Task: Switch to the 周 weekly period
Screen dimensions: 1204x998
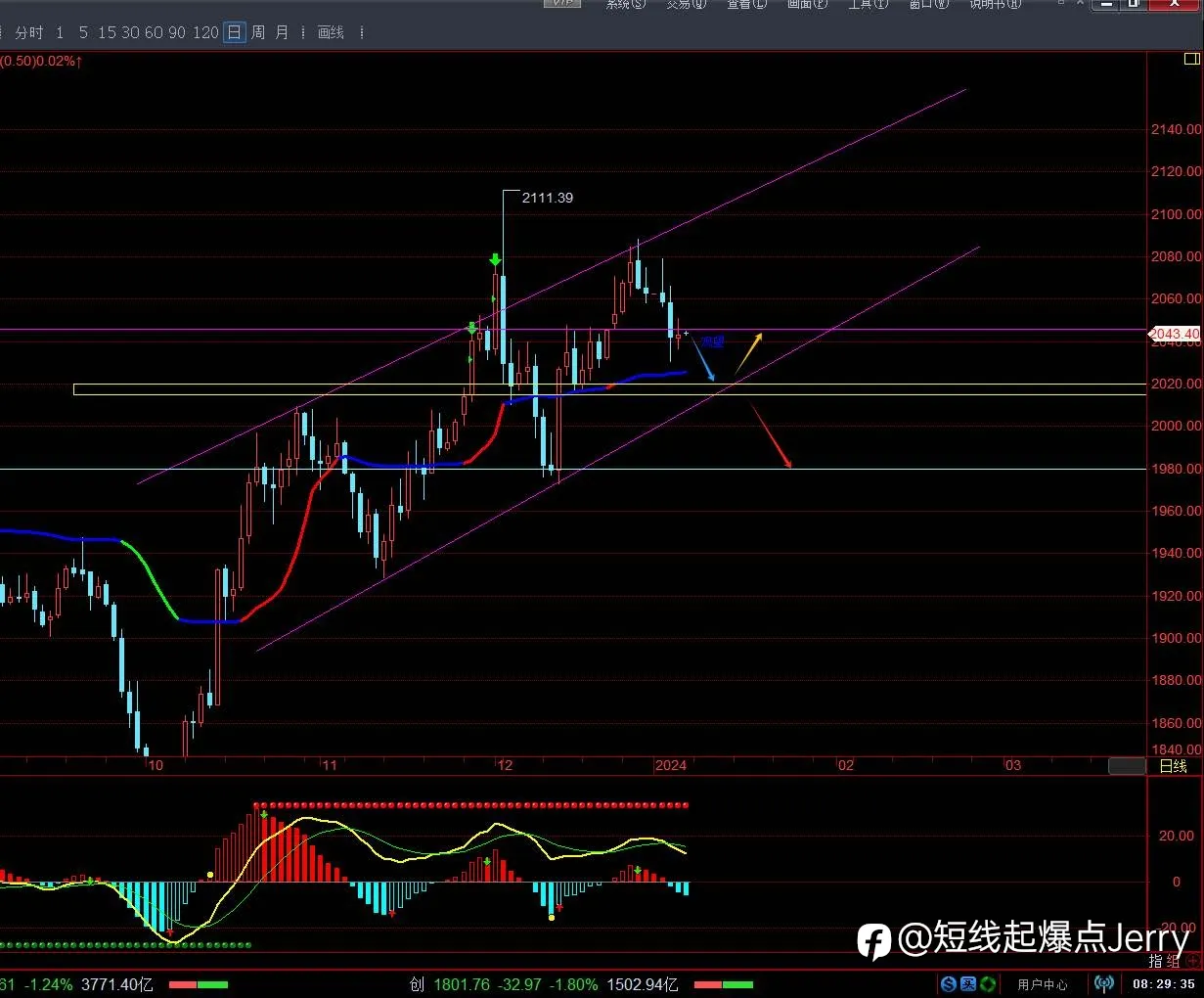Action: tap(258, 32)
